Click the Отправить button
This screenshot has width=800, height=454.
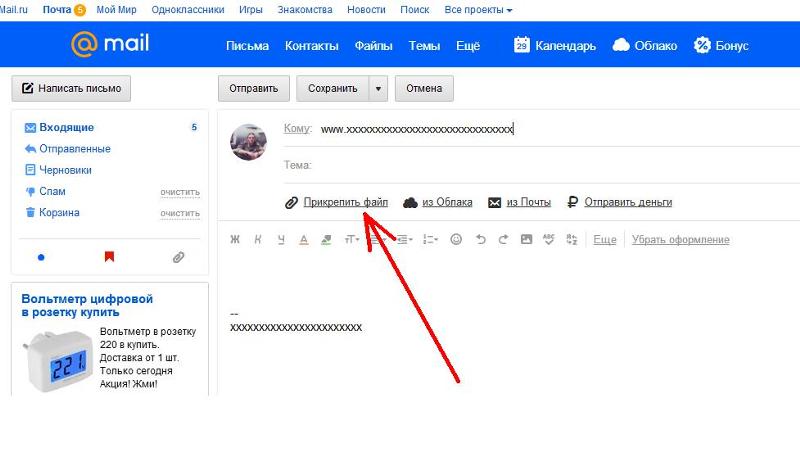click(x=254, y=88)
